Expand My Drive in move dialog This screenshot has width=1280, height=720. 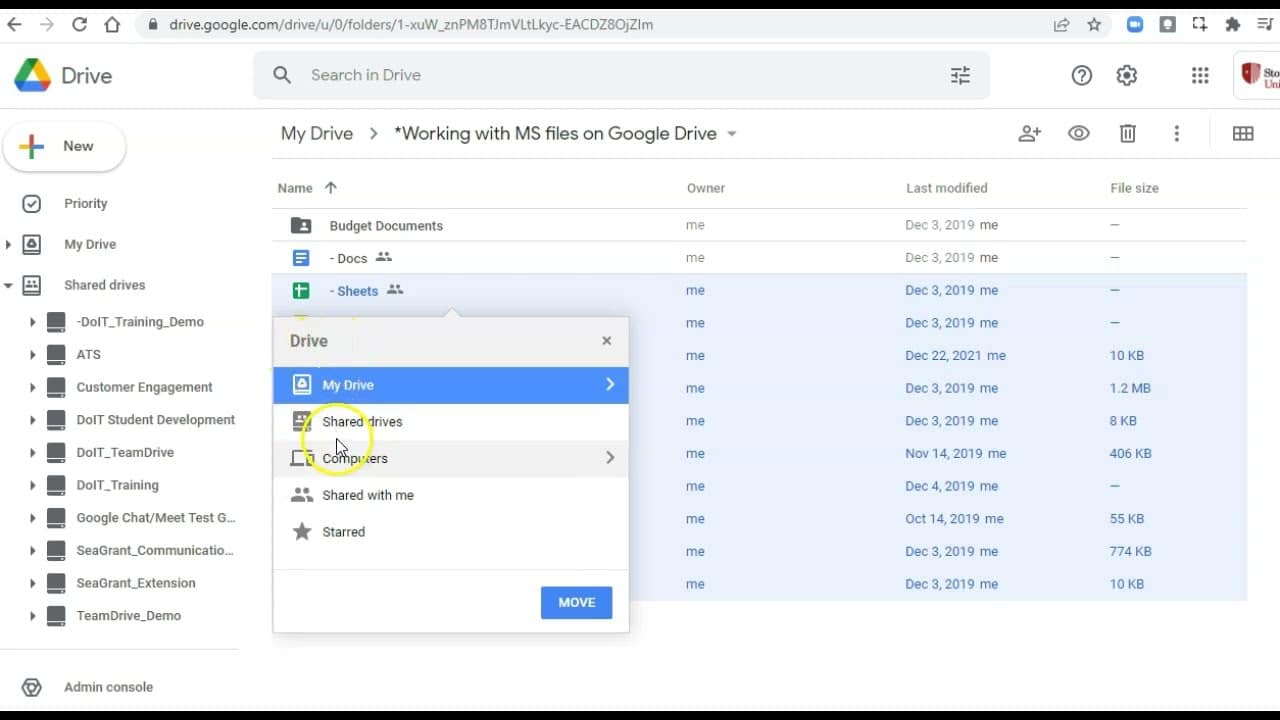tap(610, 384)
